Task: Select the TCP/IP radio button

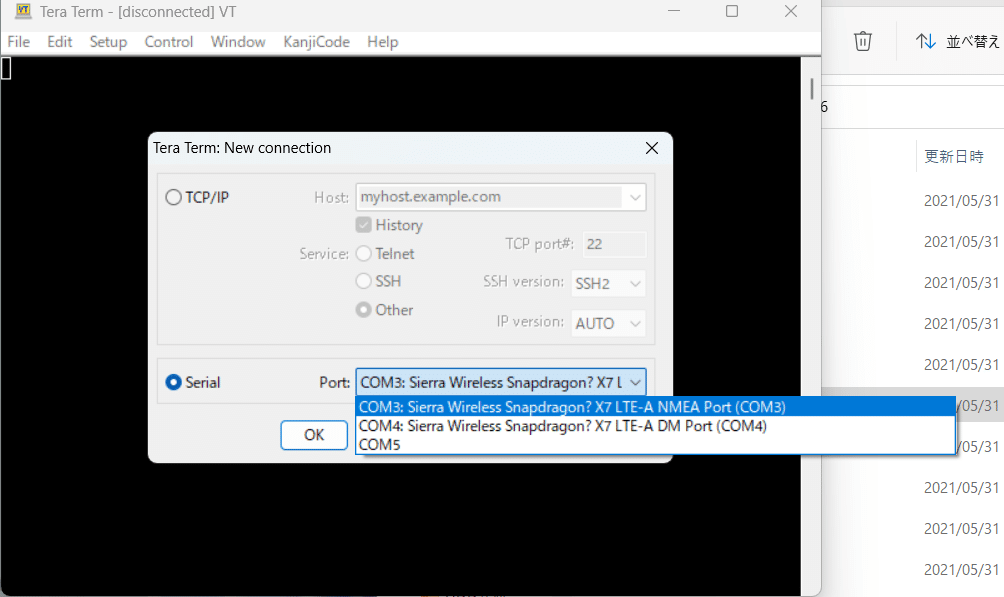Action: pyautogui.click(x=174, y=197)
